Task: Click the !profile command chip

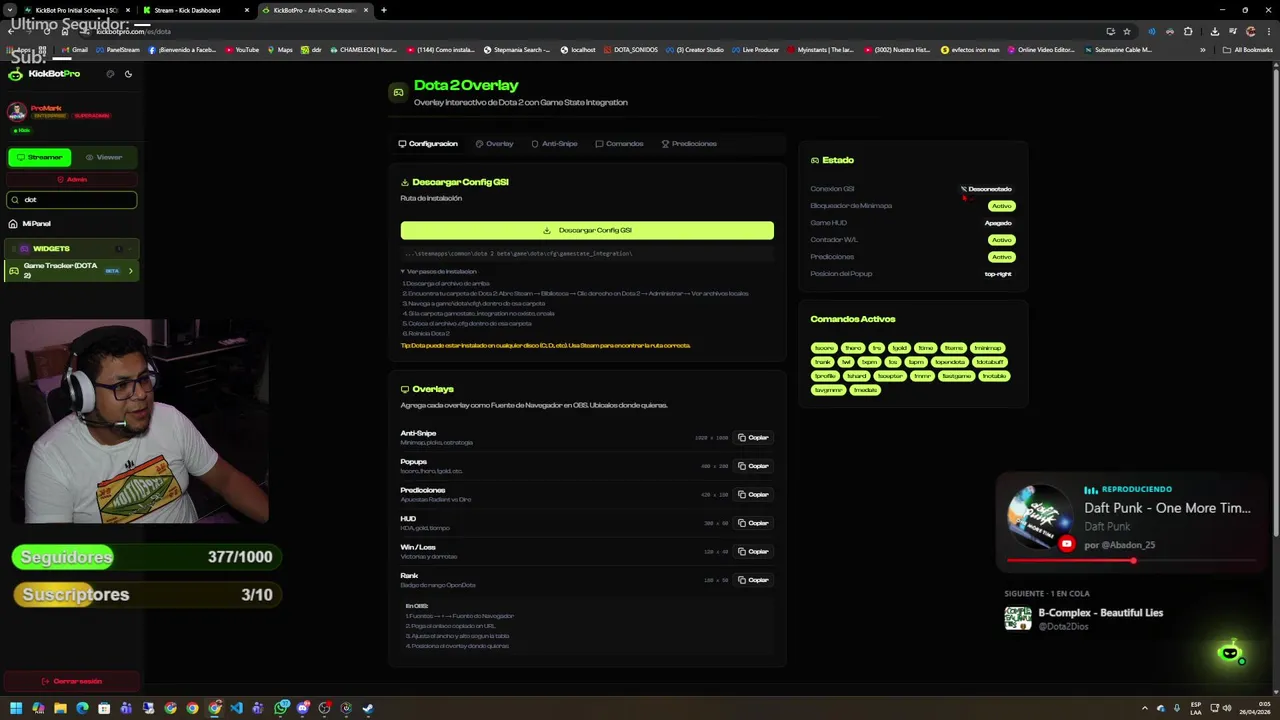Action: click(825, 376)
